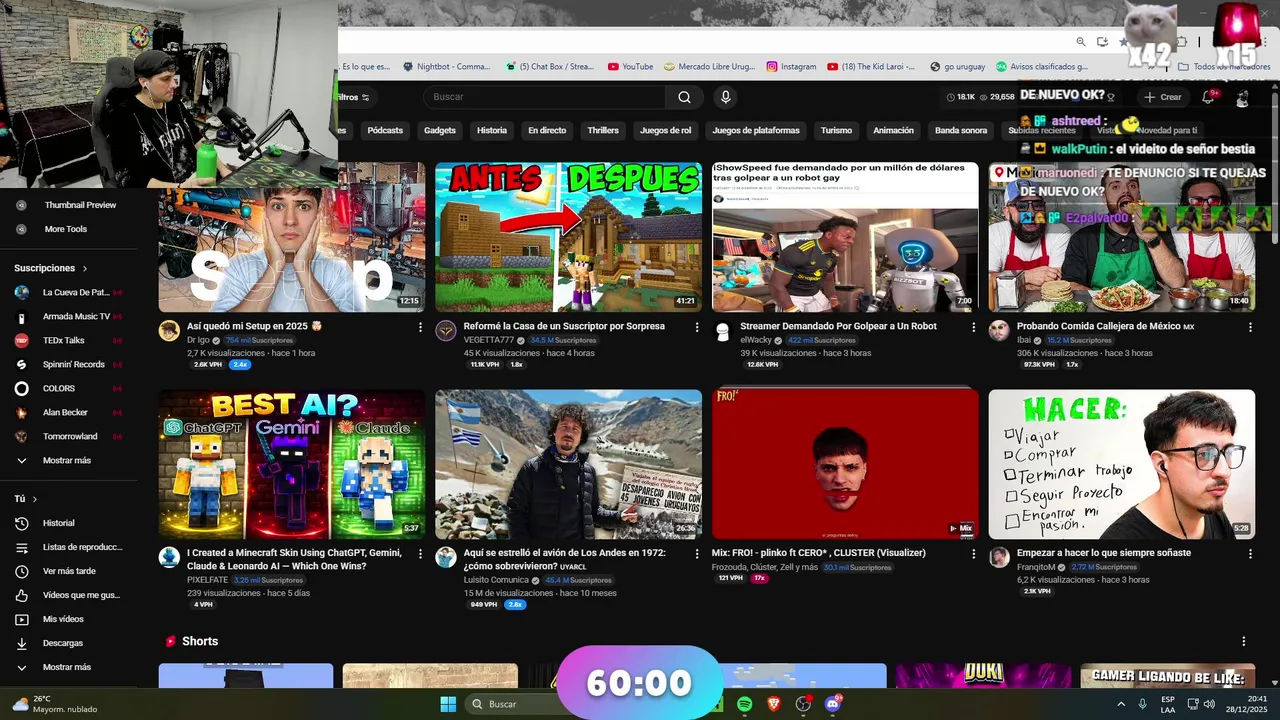Open the HACER list video thumbnail
The image size is (1280, 720).
(1122, 464)
